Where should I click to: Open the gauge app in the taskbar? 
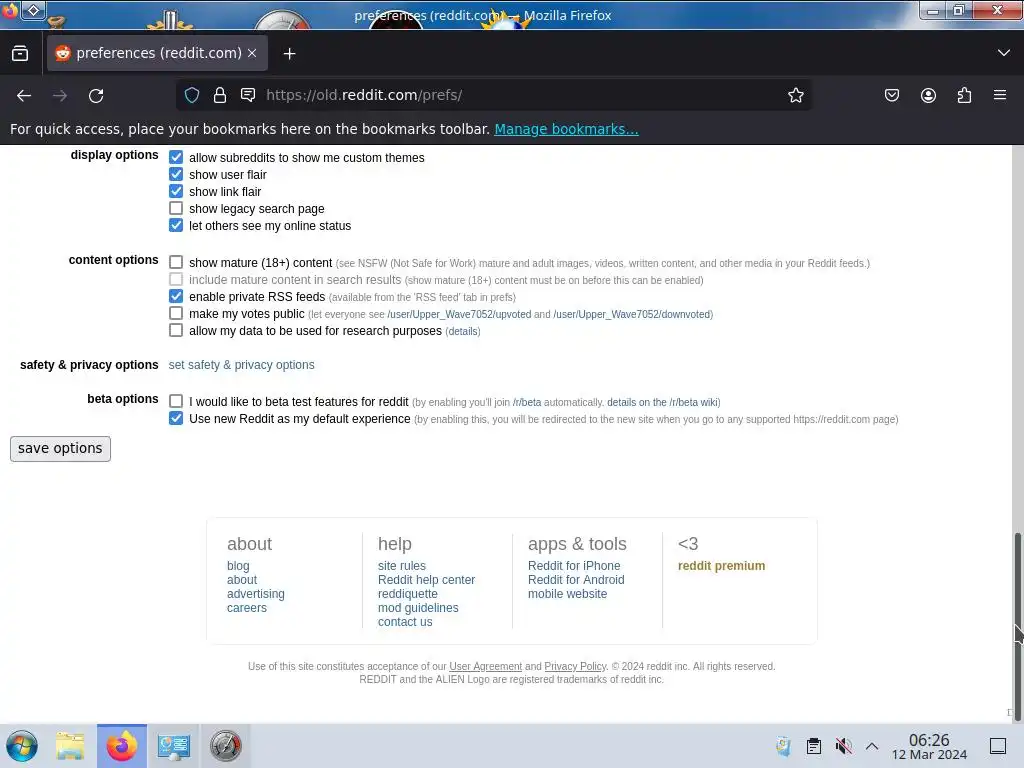pyautogui.click(x=225, y=746)
